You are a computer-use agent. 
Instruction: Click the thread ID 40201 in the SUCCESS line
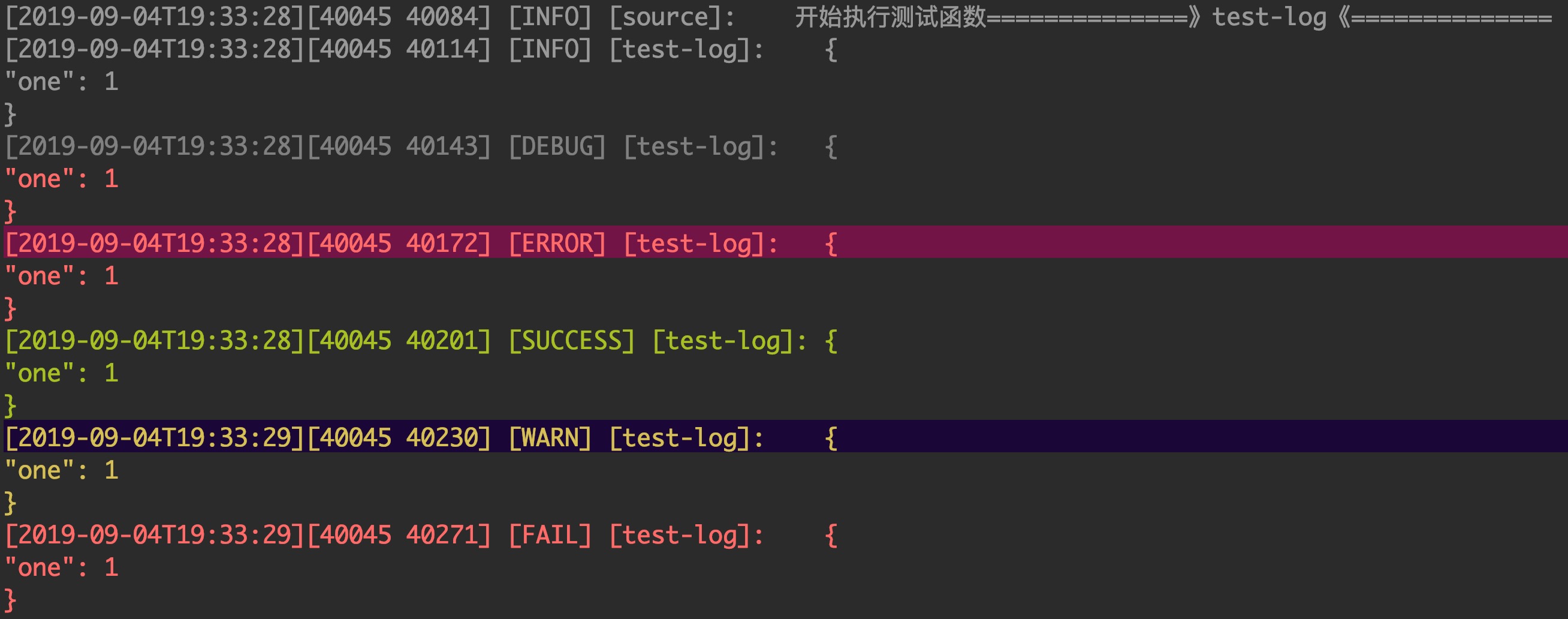pos(447,341)
